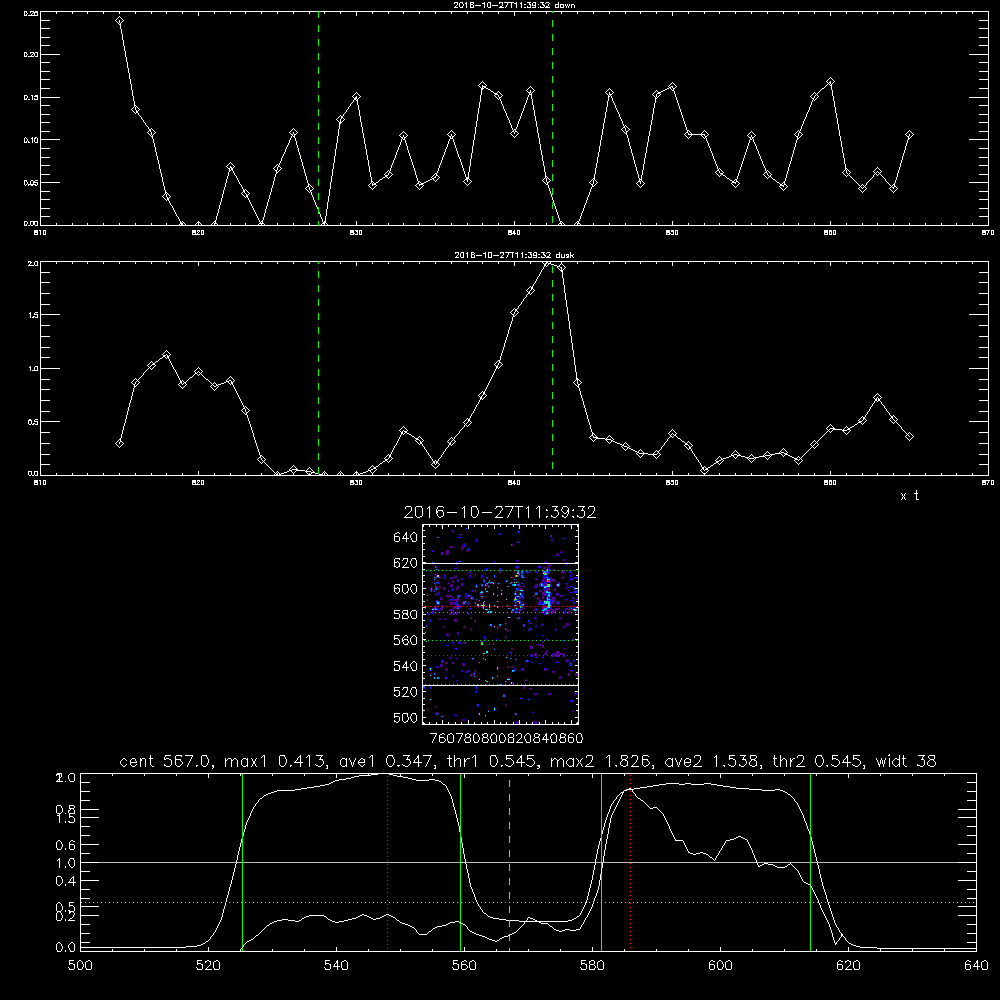Click the '600' x-axis label of bottom plot
Viewport: 1000px width, 1000px height.
(720, 966)
